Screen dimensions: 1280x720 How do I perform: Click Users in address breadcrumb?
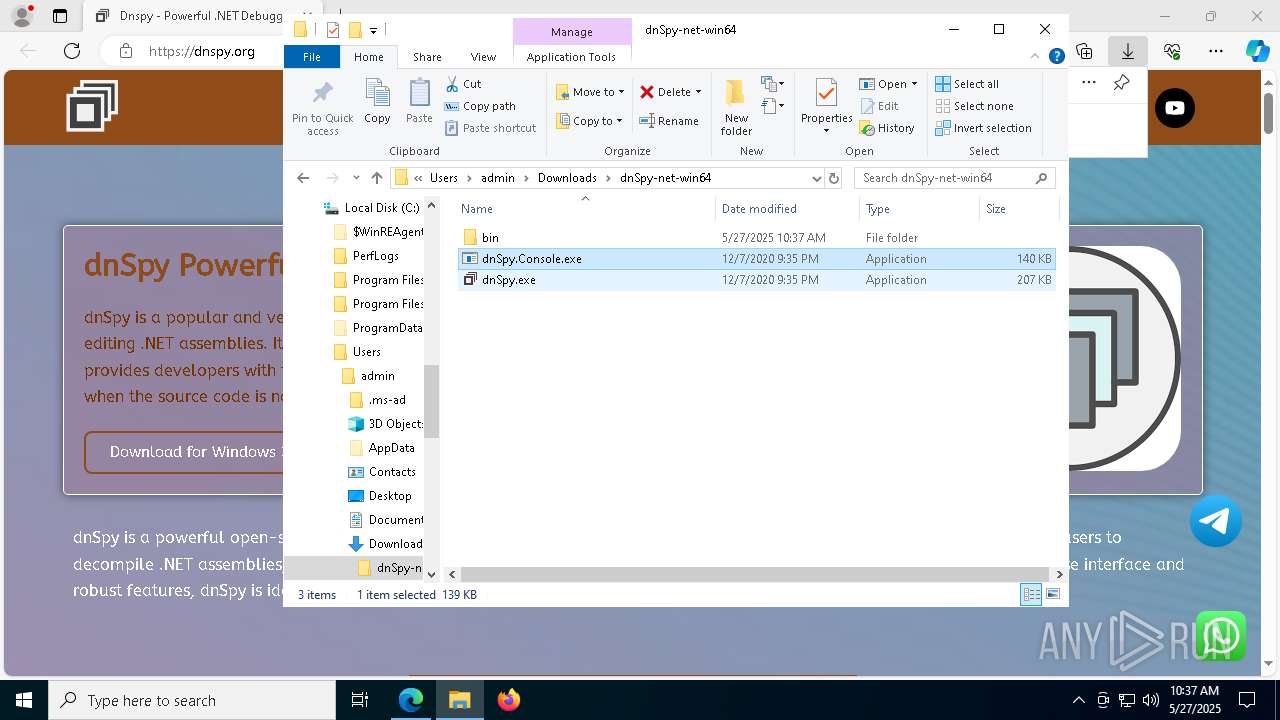pyautogui.click(x=444, y=178)
